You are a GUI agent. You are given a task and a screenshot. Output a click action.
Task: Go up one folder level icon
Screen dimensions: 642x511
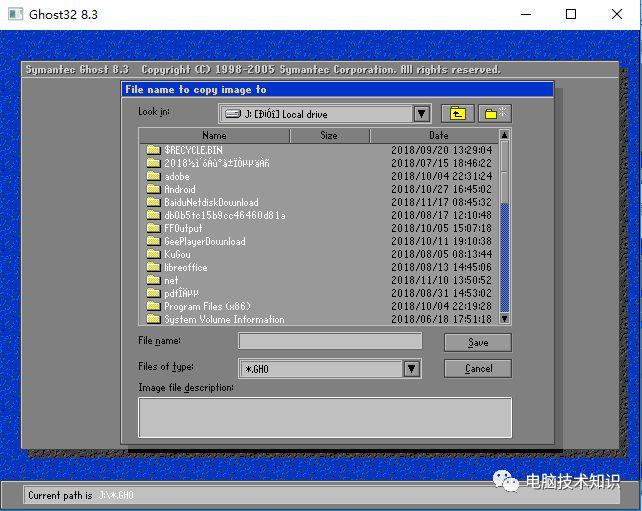[458, 113]
